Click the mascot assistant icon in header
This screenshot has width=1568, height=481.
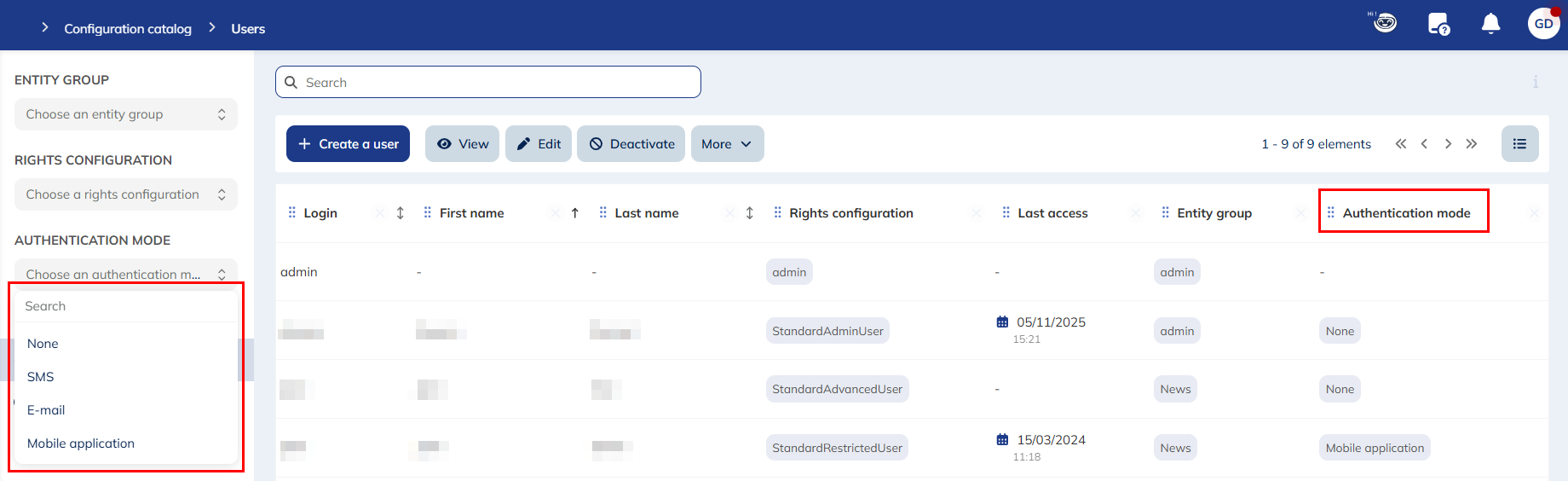click(x=1385, y=23)
